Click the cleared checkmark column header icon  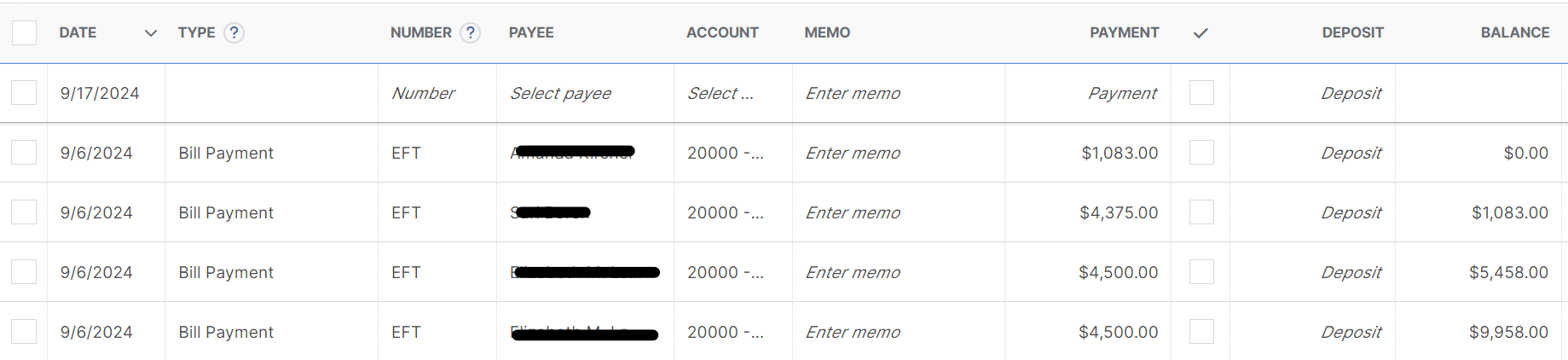1201,33
